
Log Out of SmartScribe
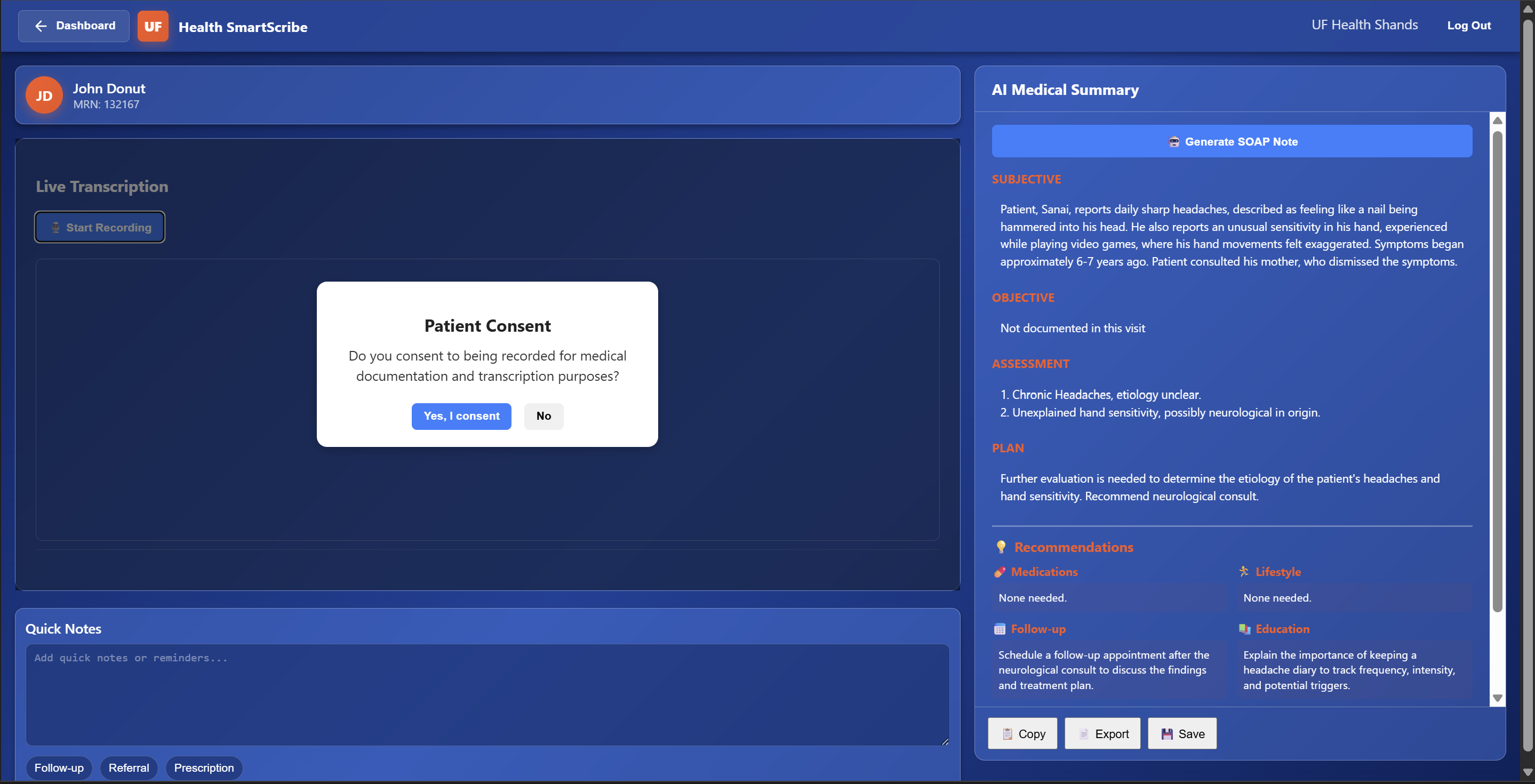point(1468,26)
